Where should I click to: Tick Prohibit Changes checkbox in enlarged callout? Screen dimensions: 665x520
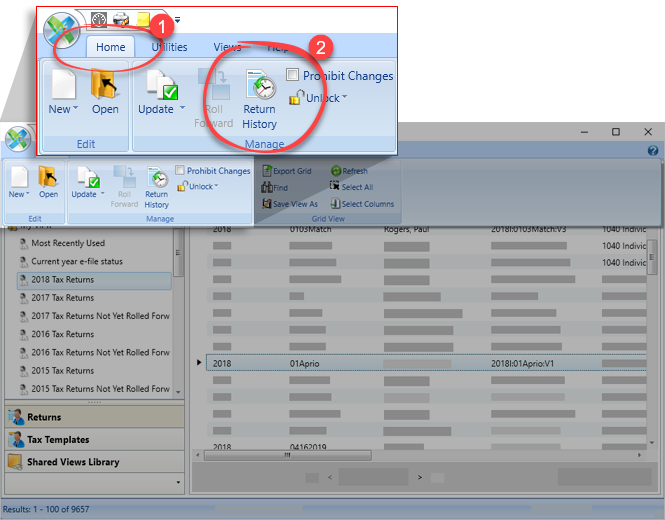(292, 75)
